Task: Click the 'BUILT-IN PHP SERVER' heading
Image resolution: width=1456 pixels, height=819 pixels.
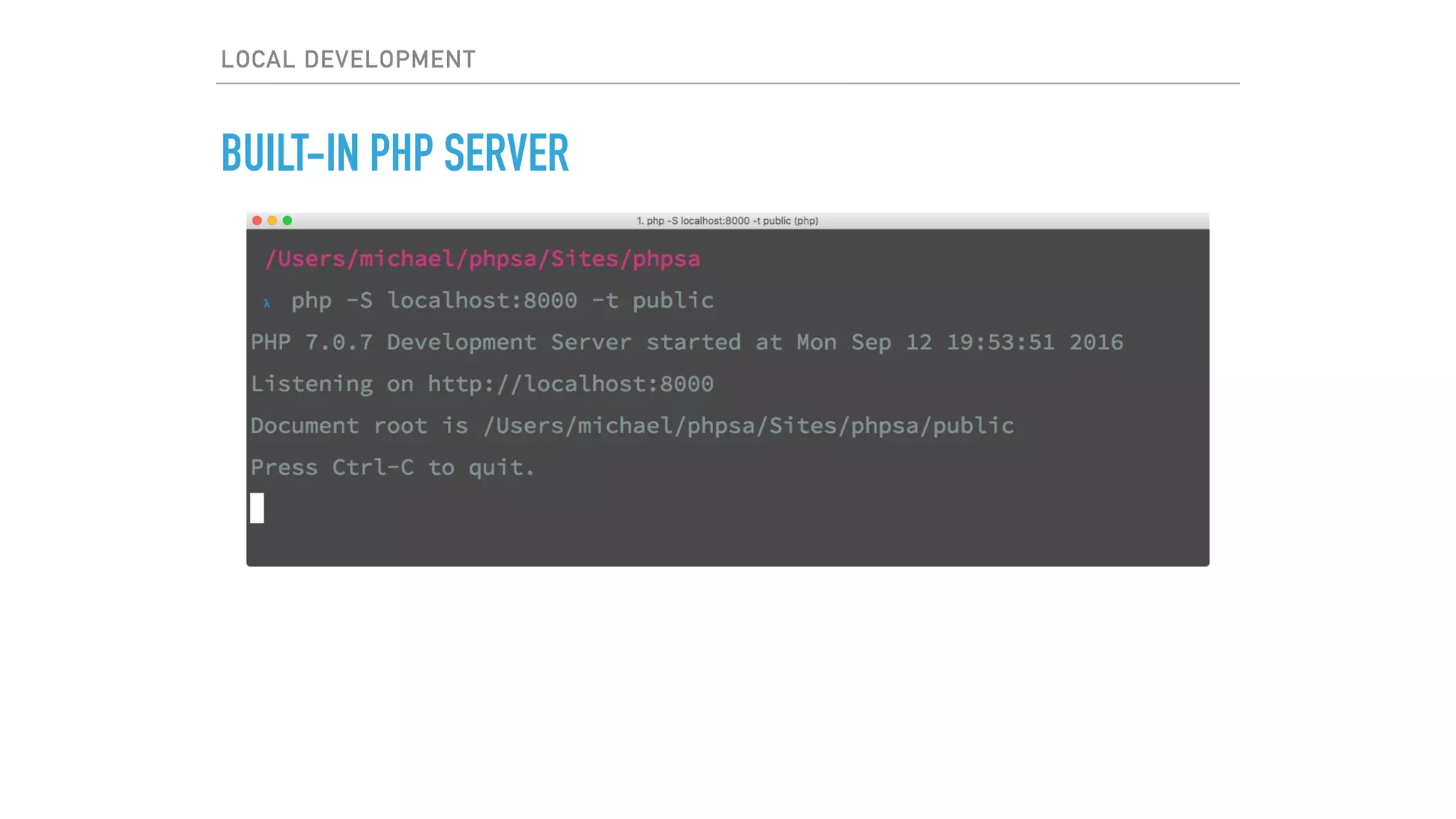Action: [395, 153]
